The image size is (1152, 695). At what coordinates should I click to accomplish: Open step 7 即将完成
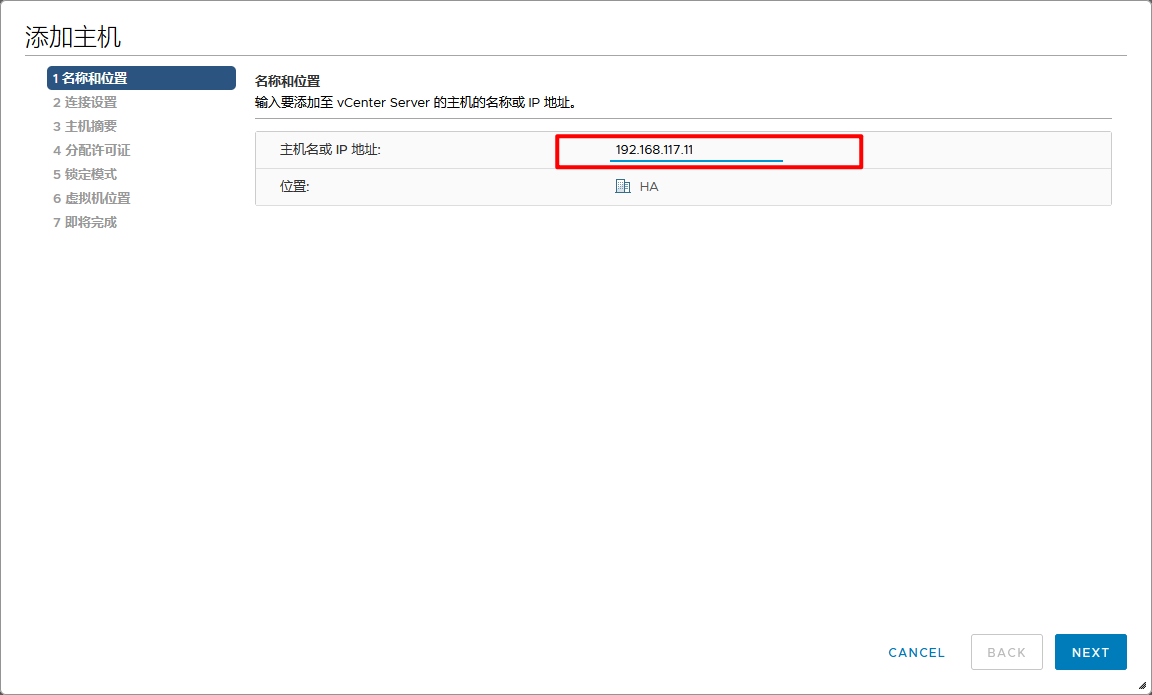85,222
